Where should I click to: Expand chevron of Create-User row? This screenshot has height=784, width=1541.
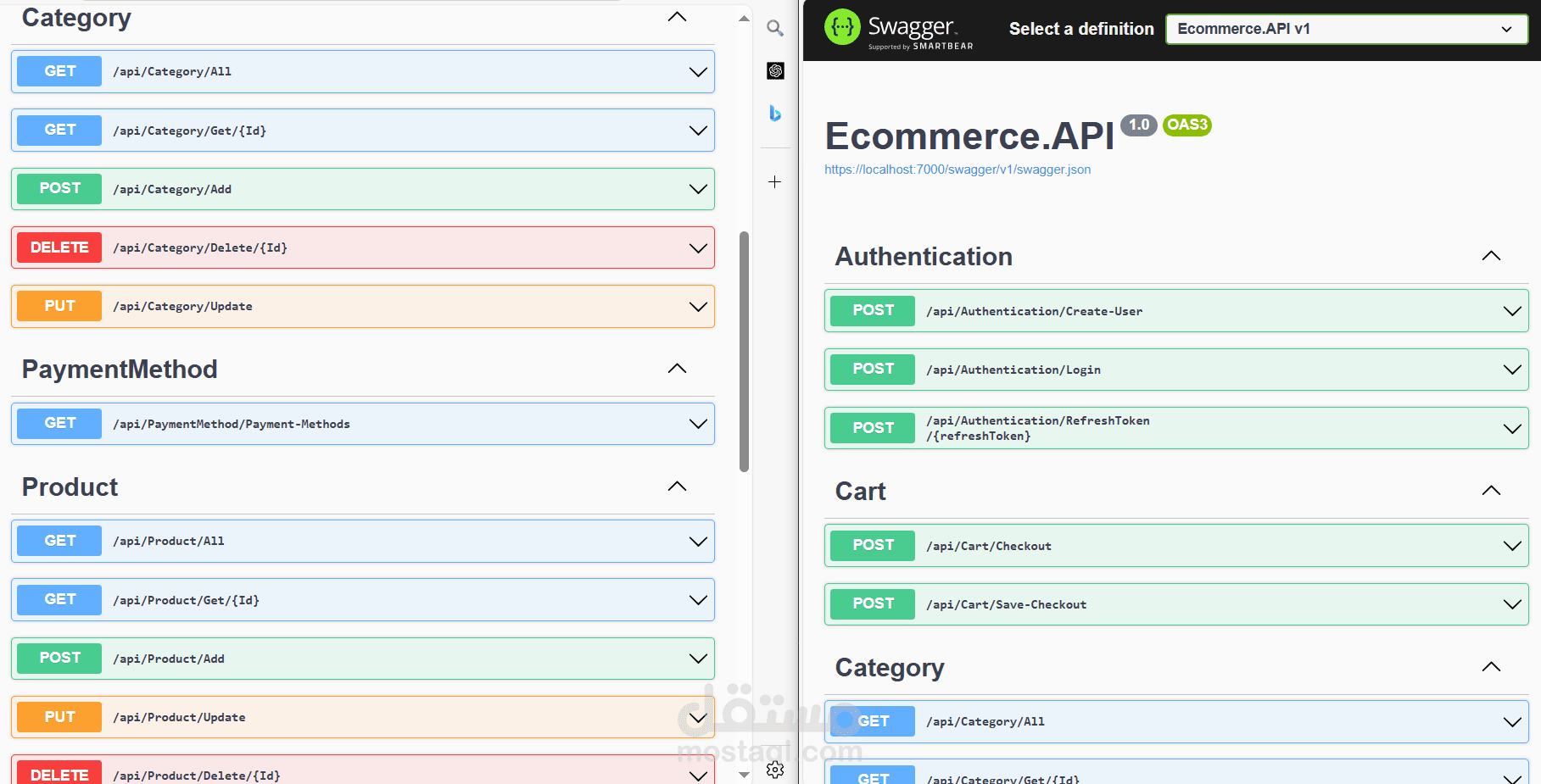pyautogui.click(x=1512, y=311)
